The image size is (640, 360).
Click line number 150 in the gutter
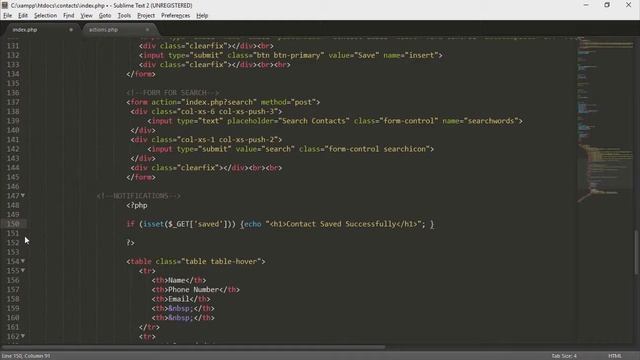click(13, 224)
